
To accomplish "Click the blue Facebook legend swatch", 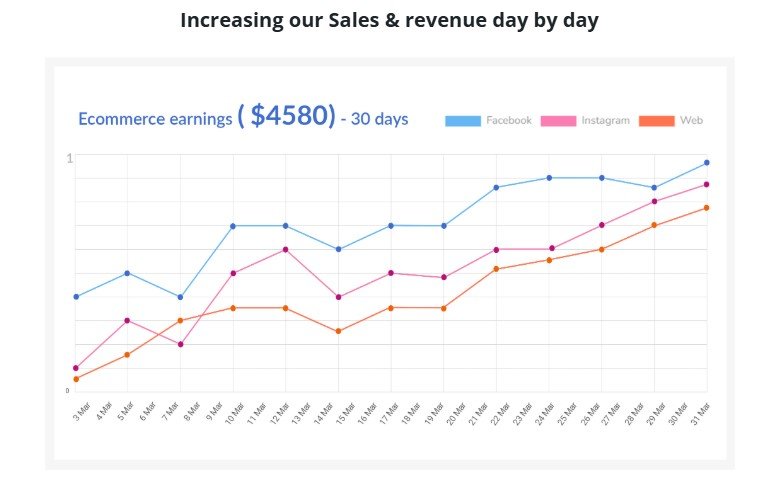I will (463, 121).
